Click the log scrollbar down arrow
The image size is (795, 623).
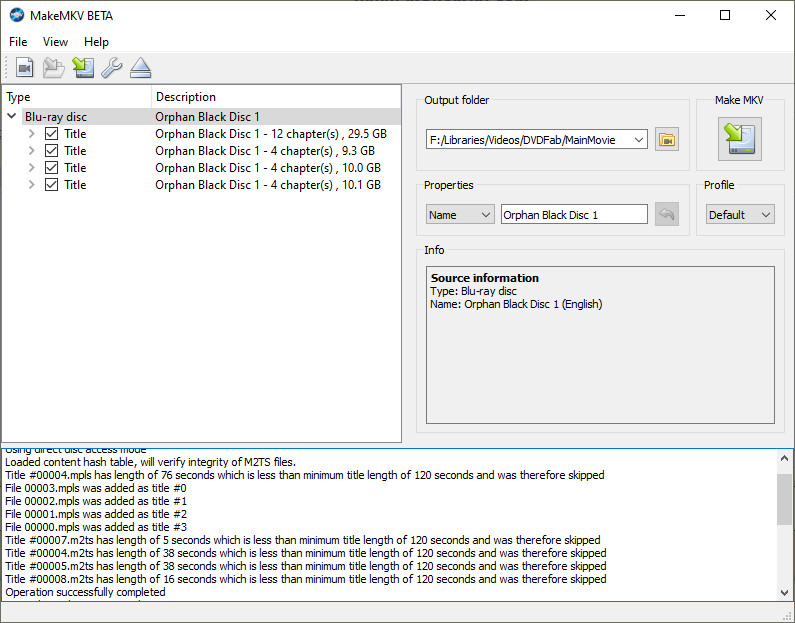coord(784,592)
